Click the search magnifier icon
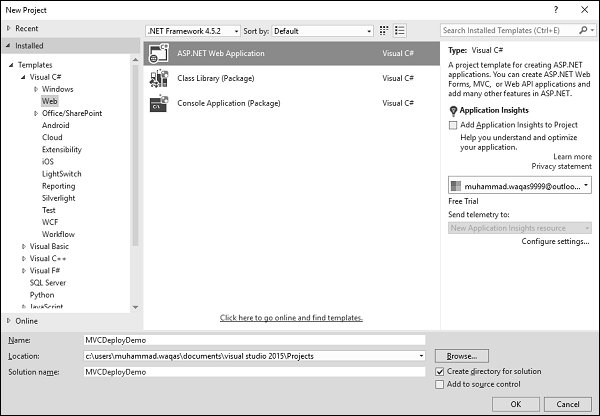Viewport: 600px width, 416px height. pyautogui.click(x=583, y=30)
